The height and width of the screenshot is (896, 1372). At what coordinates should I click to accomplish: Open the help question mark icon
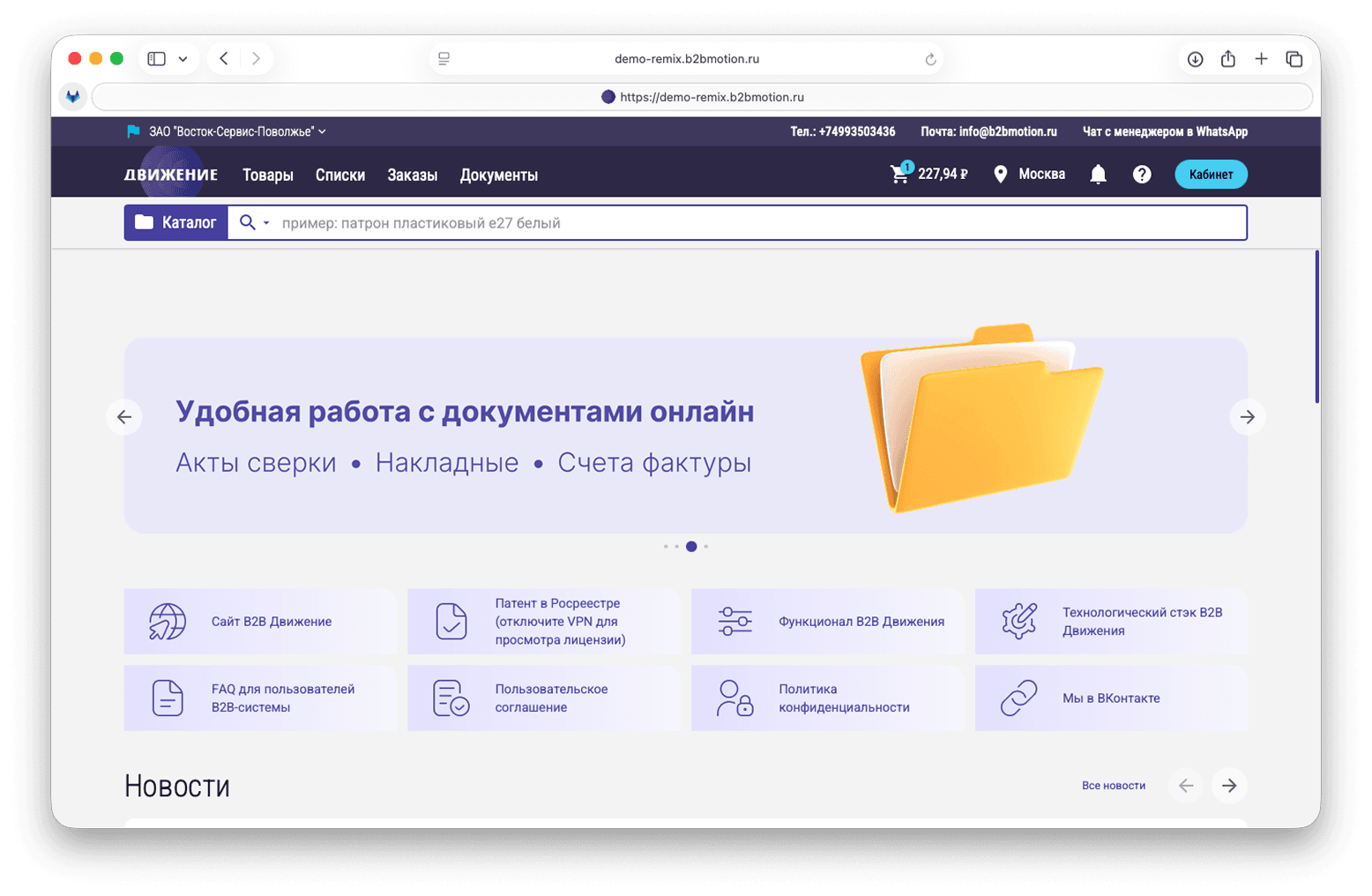point(1142,175)
